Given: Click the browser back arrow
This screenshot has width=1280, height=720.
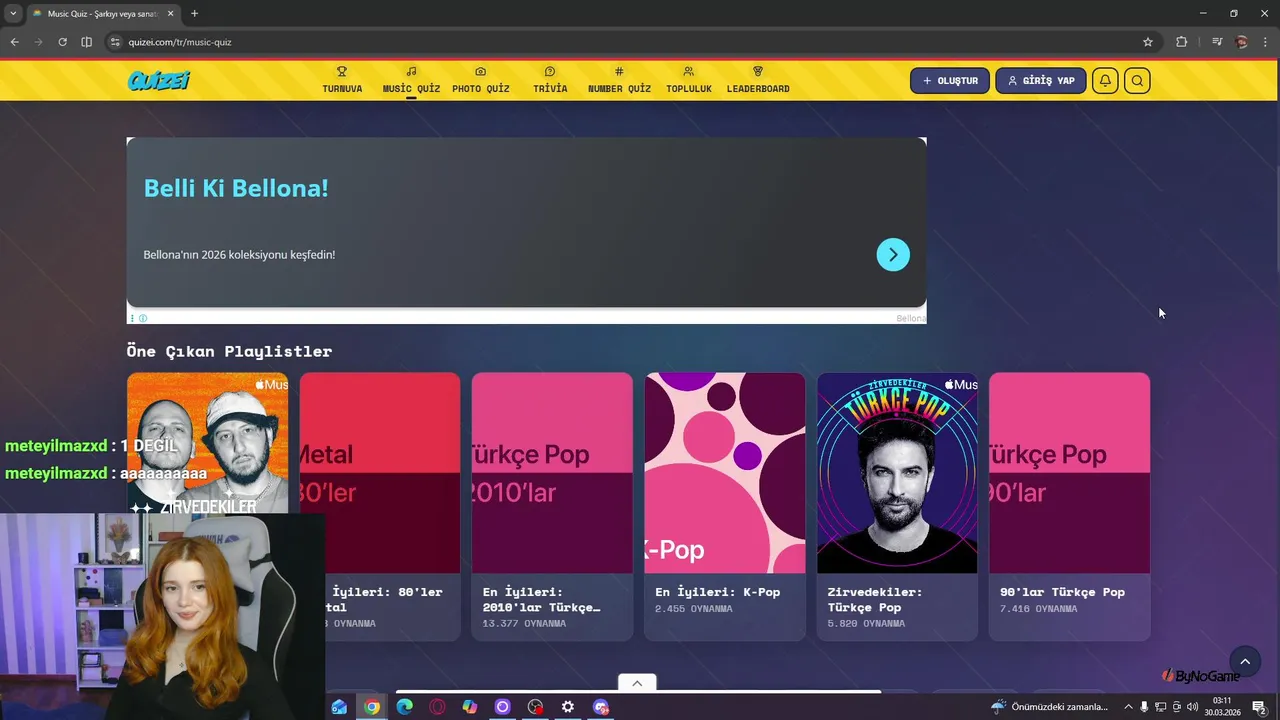Looking at the screenshot, I should coord(14,42).
